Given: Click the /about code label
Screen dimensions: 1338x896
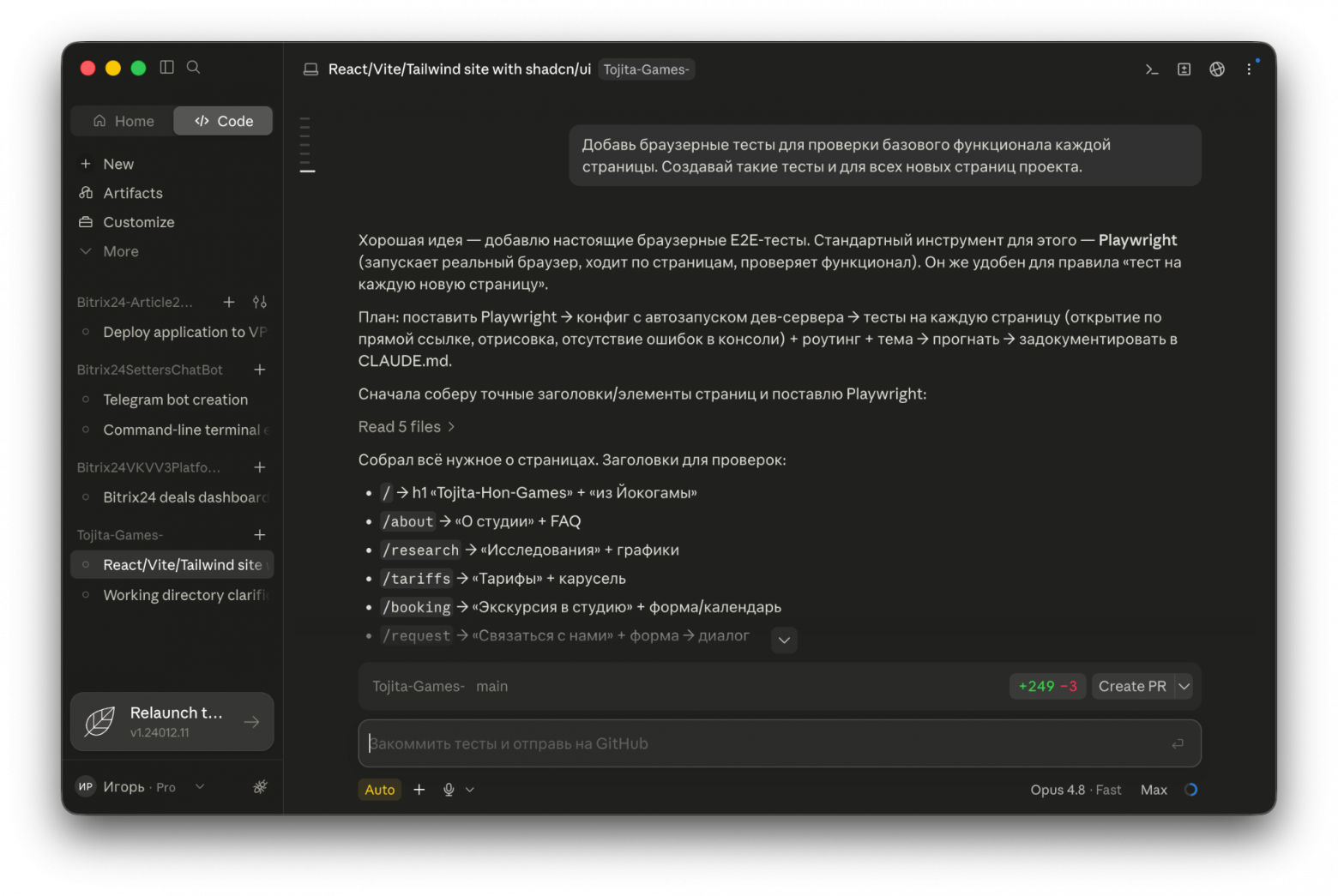Looking at the screenshot, I should point(407,521).
